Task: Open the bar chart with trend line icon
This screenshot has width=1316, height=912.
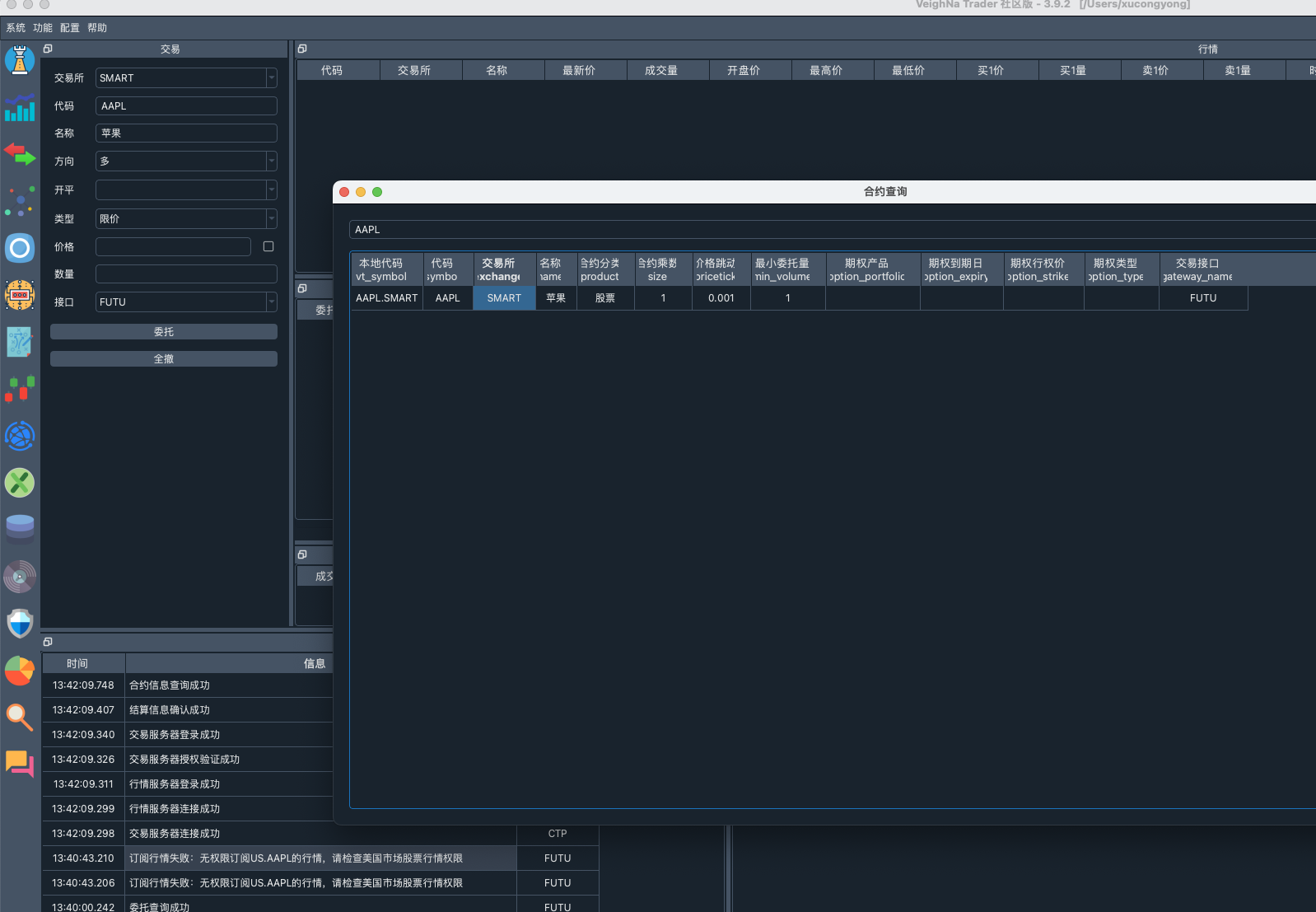Action: pos(20,107)
